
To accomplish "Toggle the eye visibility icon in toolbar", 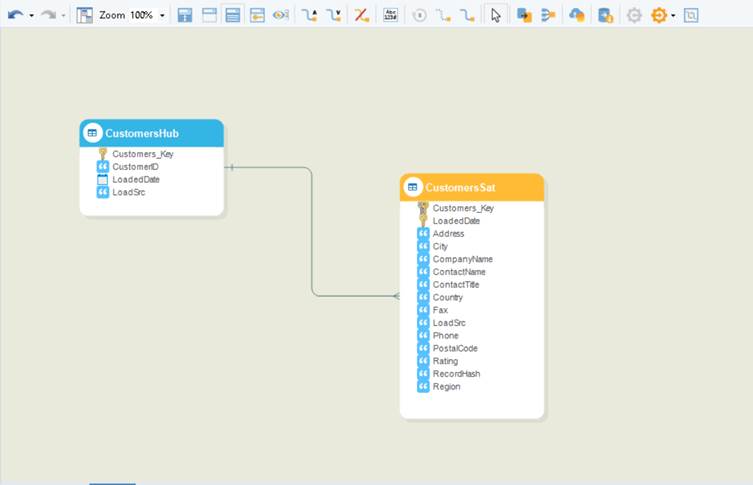I will tap(281, 15).
